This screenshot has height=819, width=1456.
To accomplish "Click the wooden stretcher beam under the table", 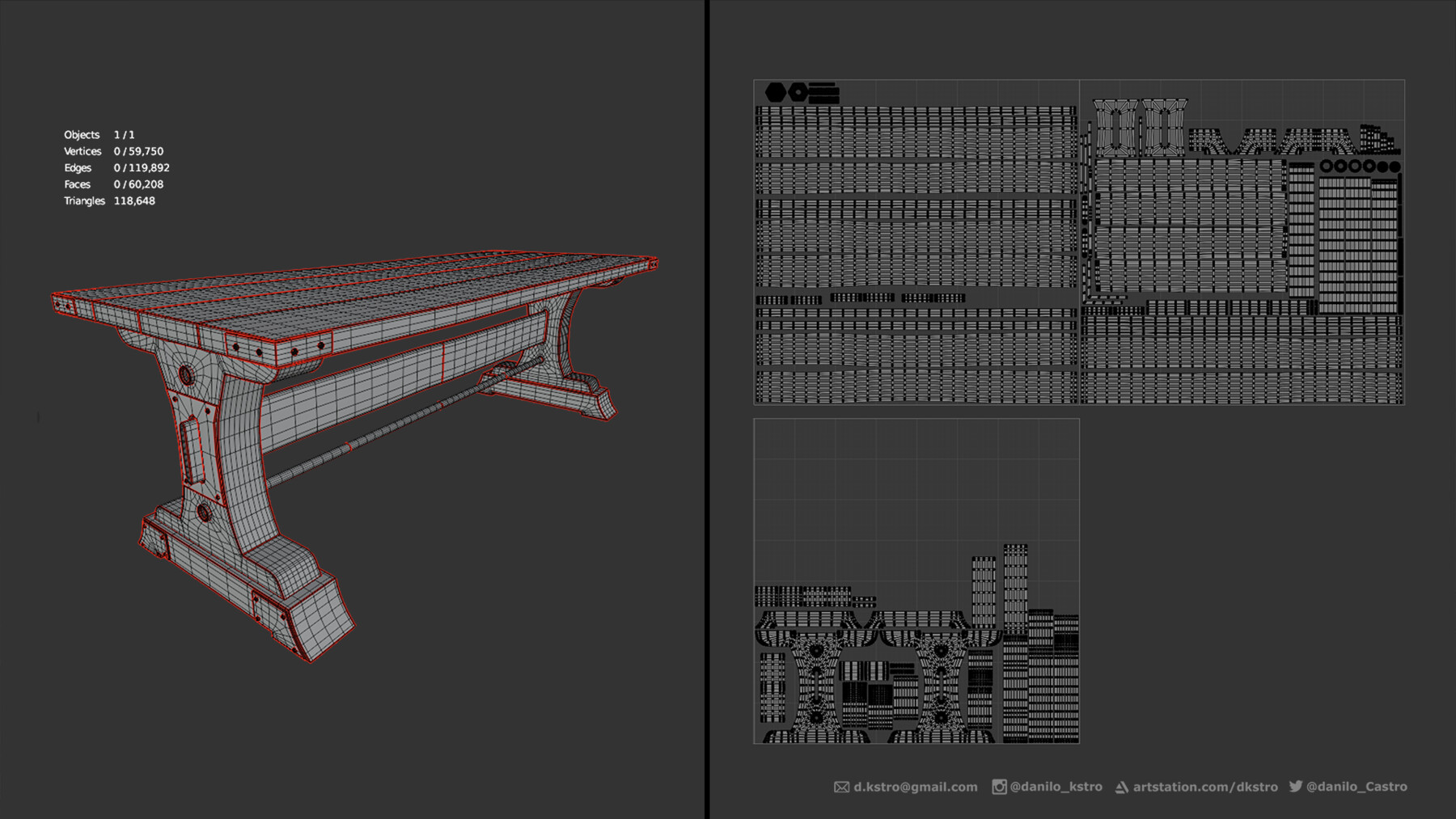I will click(404, 380).
